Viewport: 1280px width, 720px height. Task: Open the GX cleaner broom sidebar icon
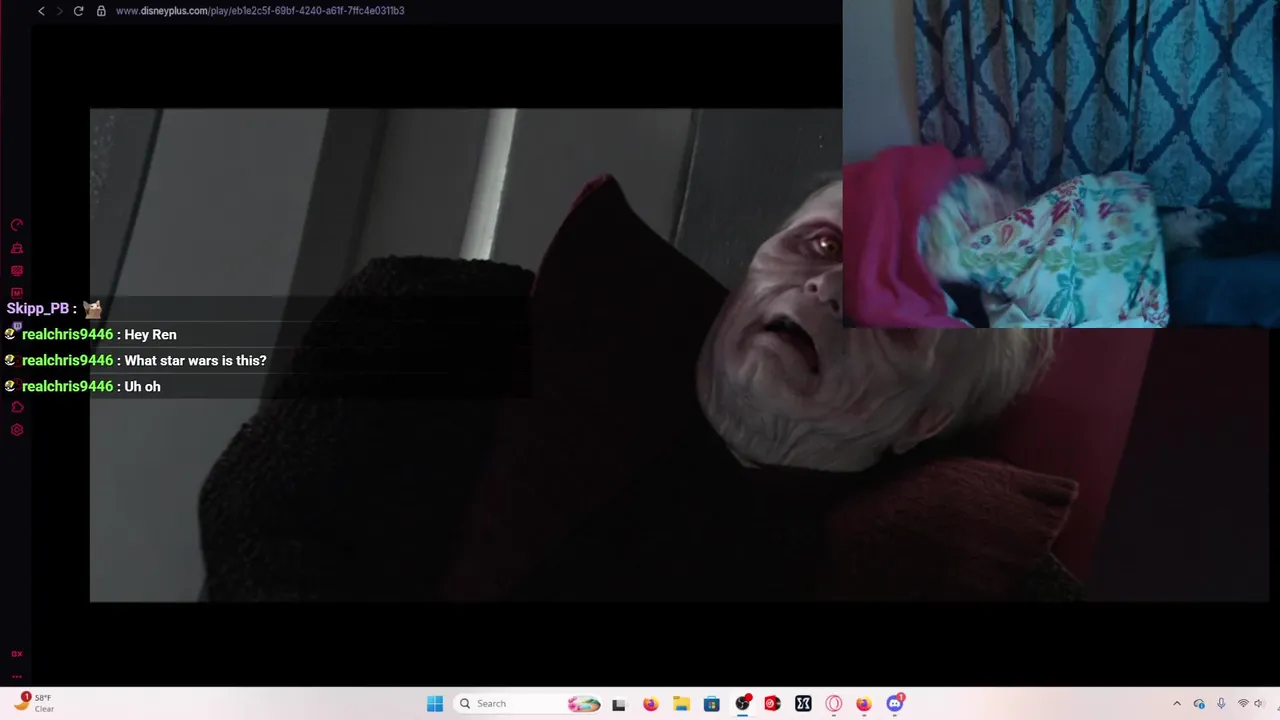tap(17, 248)
